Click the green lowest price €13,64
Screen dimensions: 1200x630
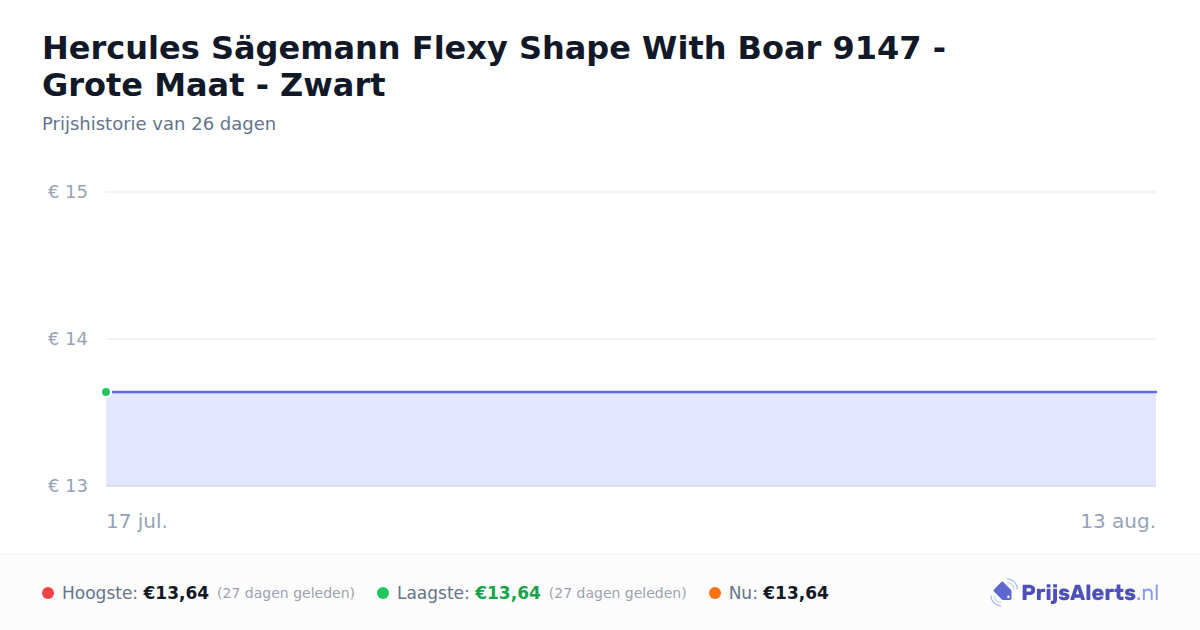coord(508,593)
